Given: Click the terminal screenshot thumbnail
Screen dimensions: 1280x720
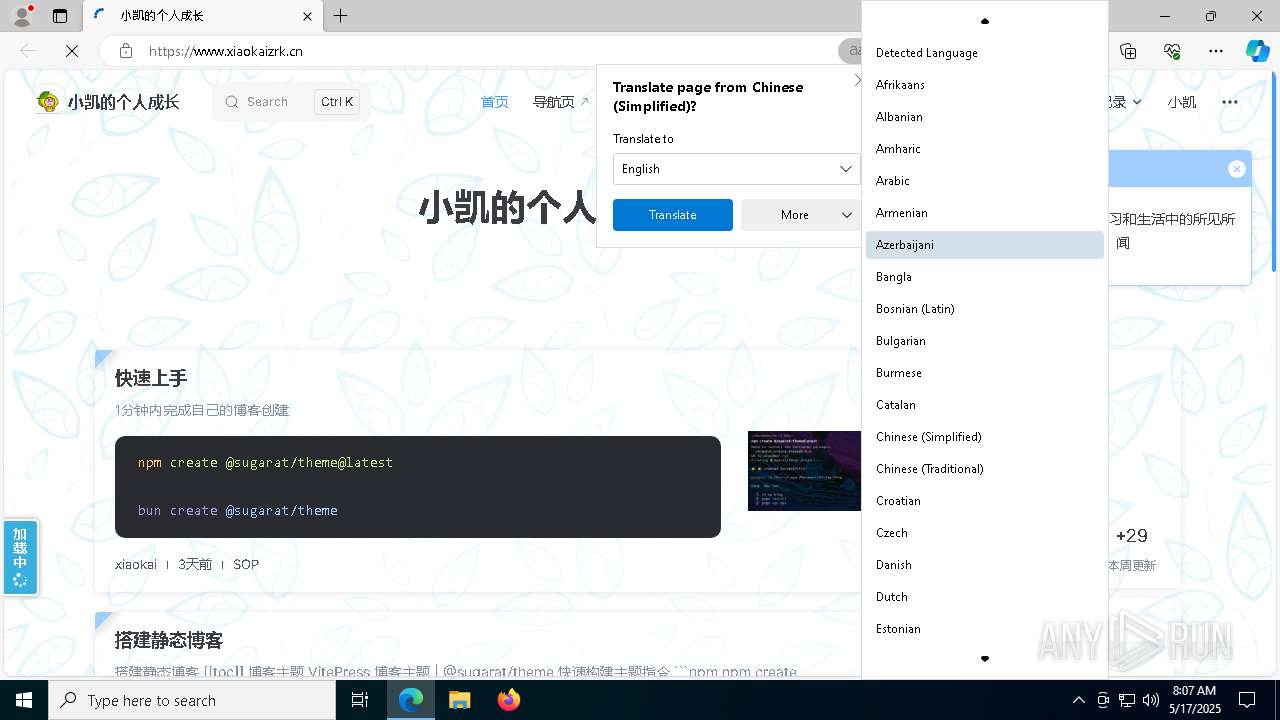Looking at the screenshot, I should 804,471.
